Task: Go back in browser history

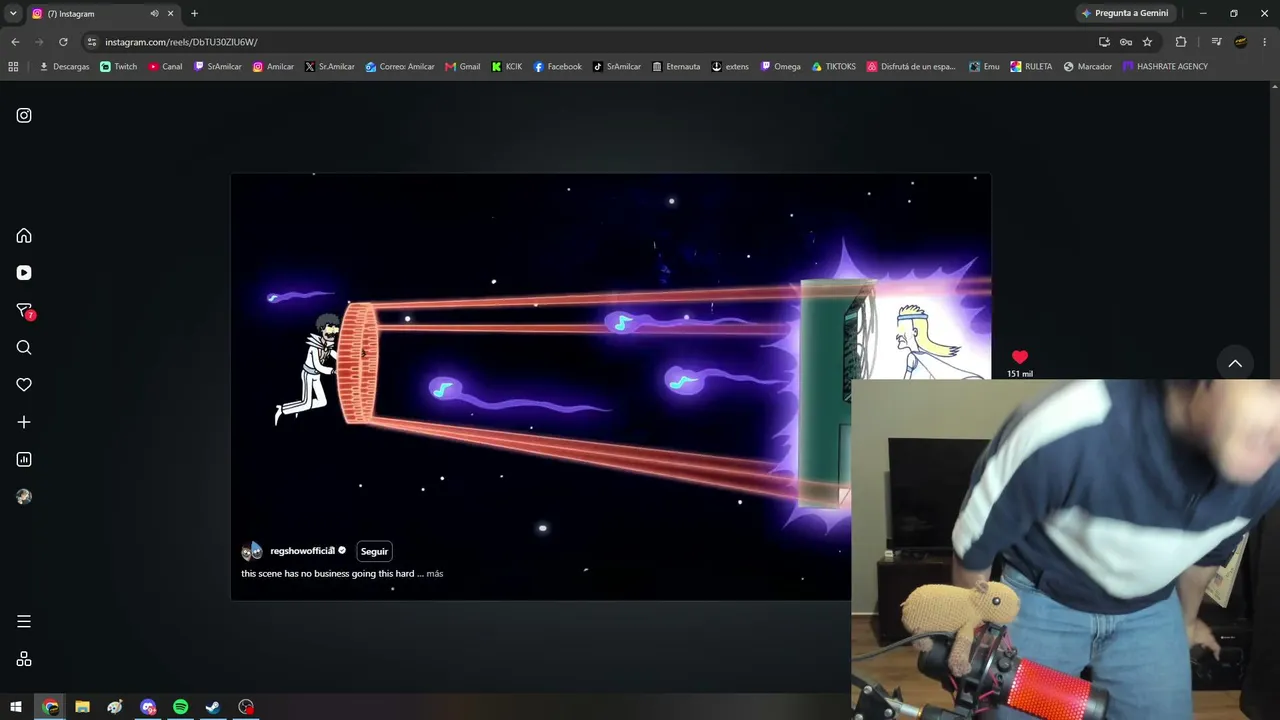Action: coord(15,42)
